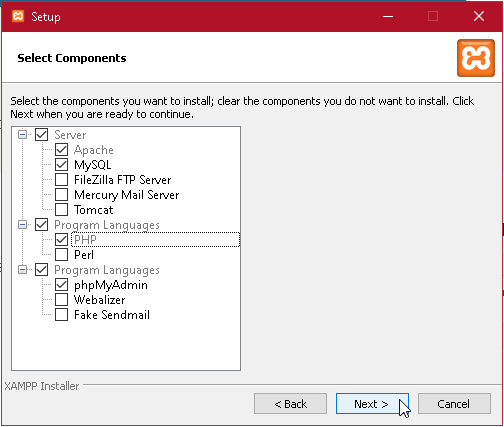
Task: Uncheck the phpMyAdmin checkbox
Action: pyautogui.click(x=62, y=285)
